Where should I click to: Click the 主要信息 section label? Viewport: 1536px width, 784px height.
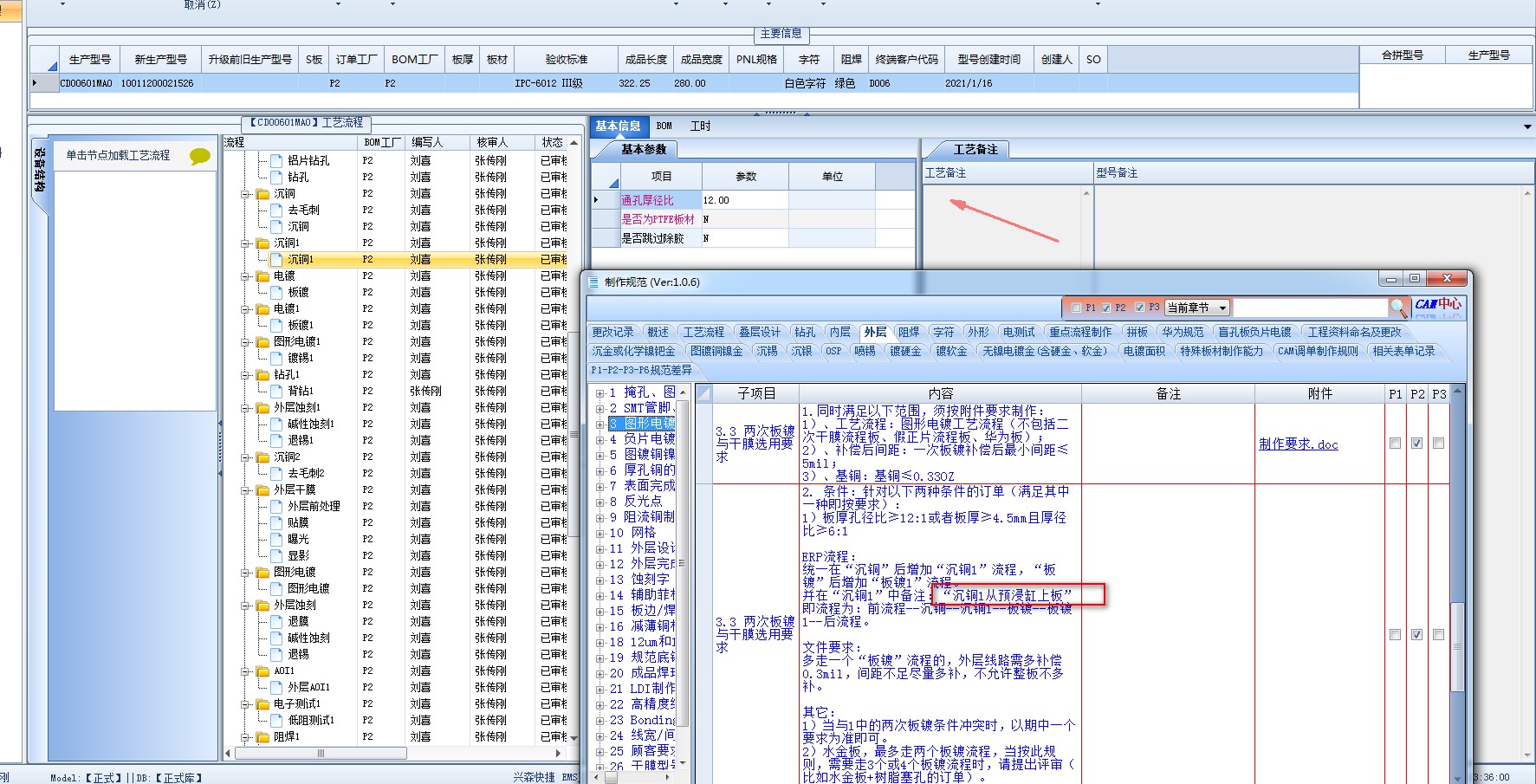781,34
